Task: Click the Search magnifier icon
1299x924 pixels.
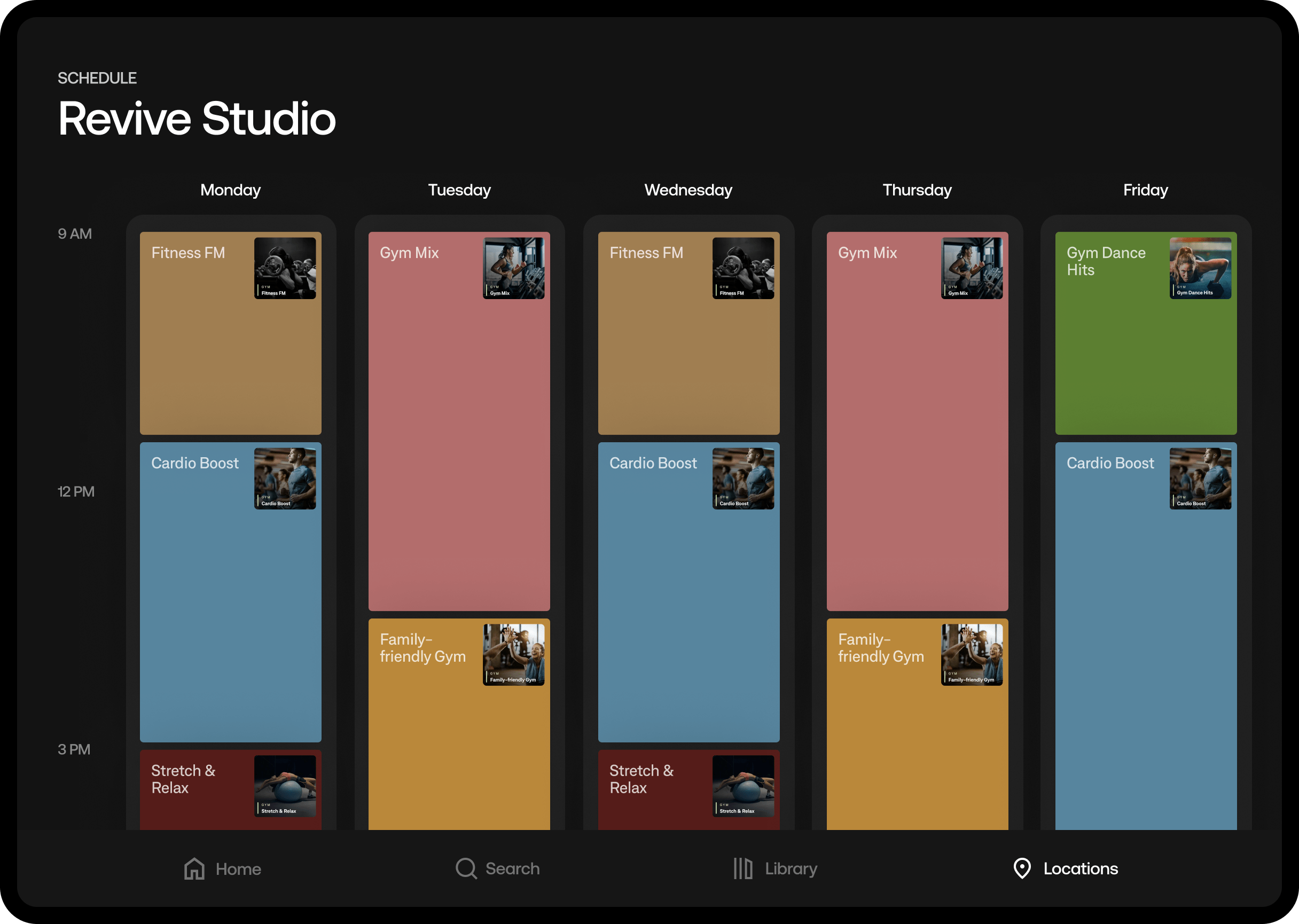Action: (465, 868)
